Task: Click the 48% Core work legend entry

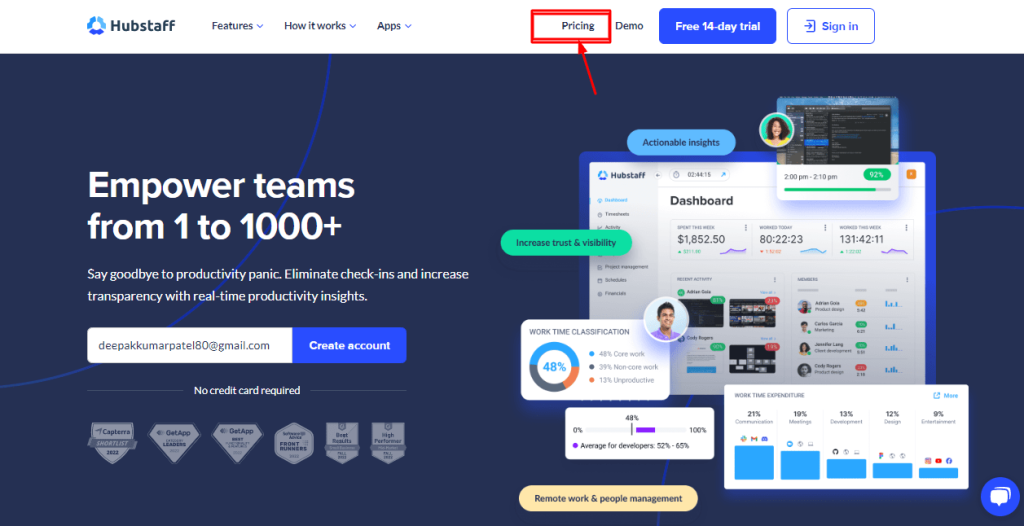Action: (x=616, y=353)
